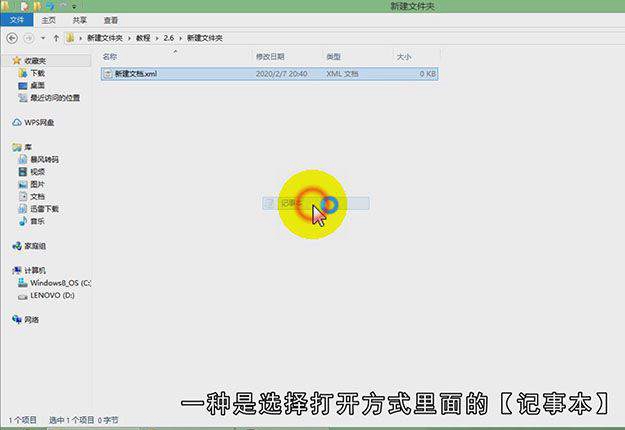
Task: Click the 2020/2/7 20:40 date cell
Action: click(281, 74)
